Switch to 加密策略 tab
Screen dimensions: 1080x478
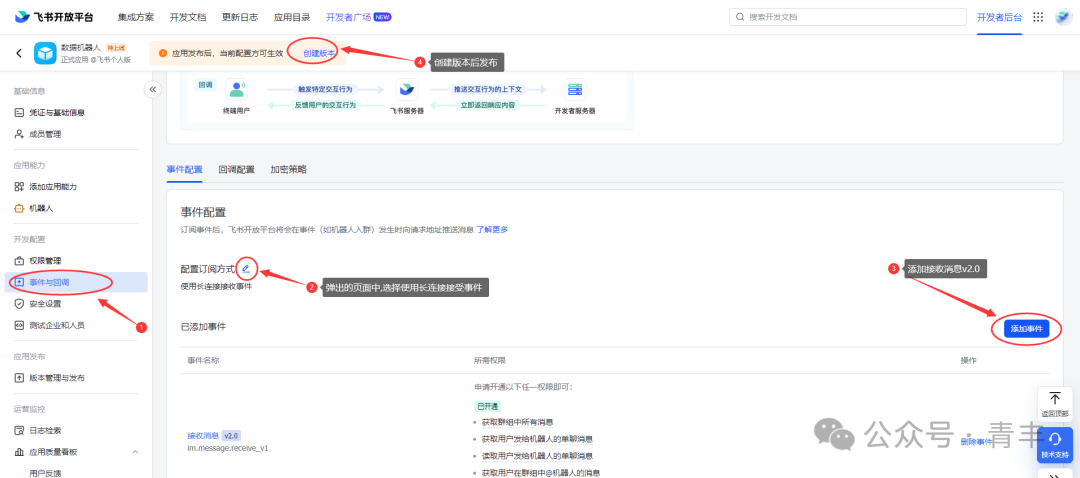coord(289,169)
